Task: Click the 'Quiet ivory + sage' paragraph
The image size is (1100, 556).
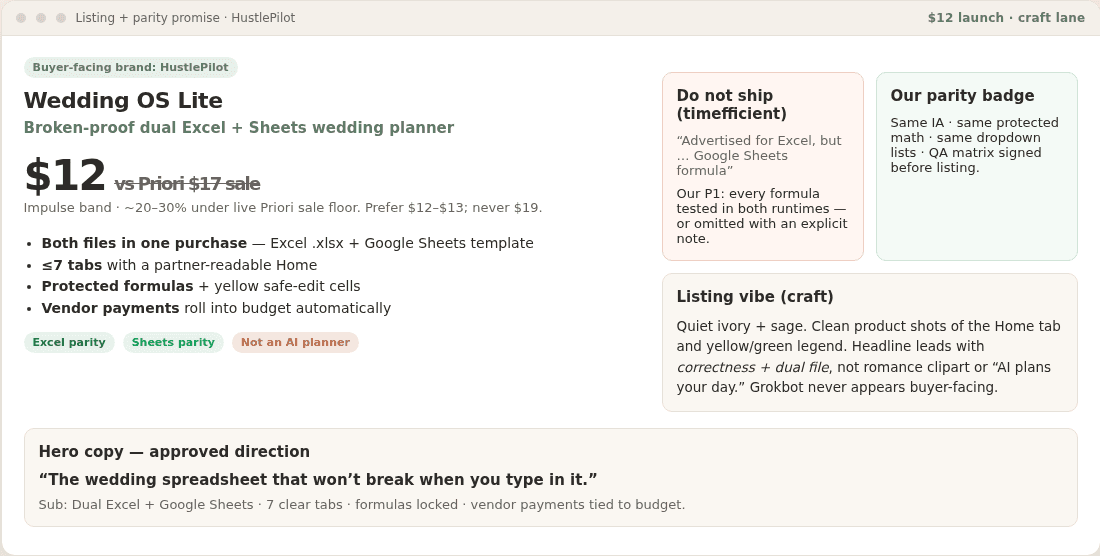Action: tap(868, 357)
